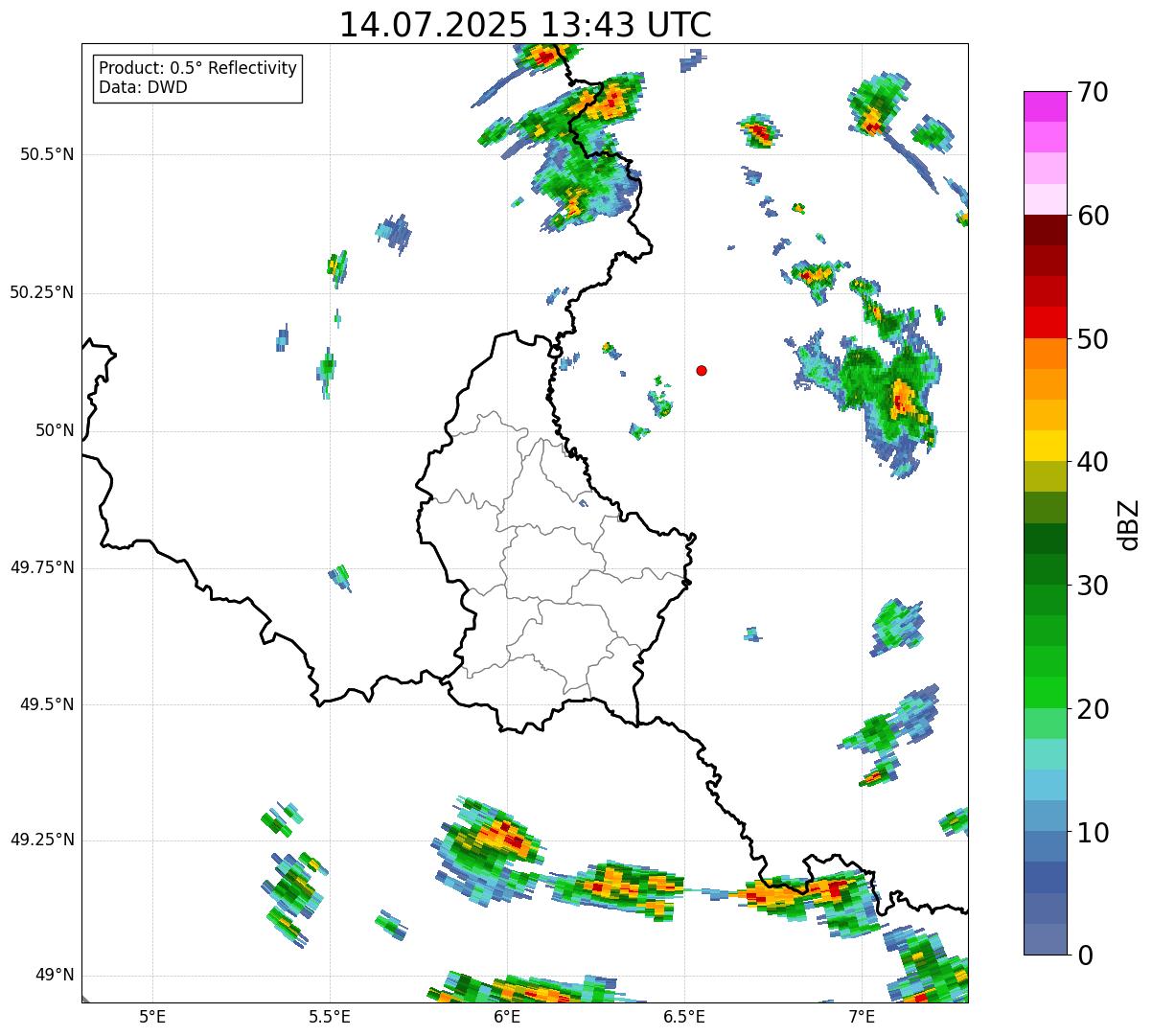Screen dimensions: 1152x1036
Task: Click the turquoise colorbar swatch between 10 and 20
Action: pos(1045,754)
